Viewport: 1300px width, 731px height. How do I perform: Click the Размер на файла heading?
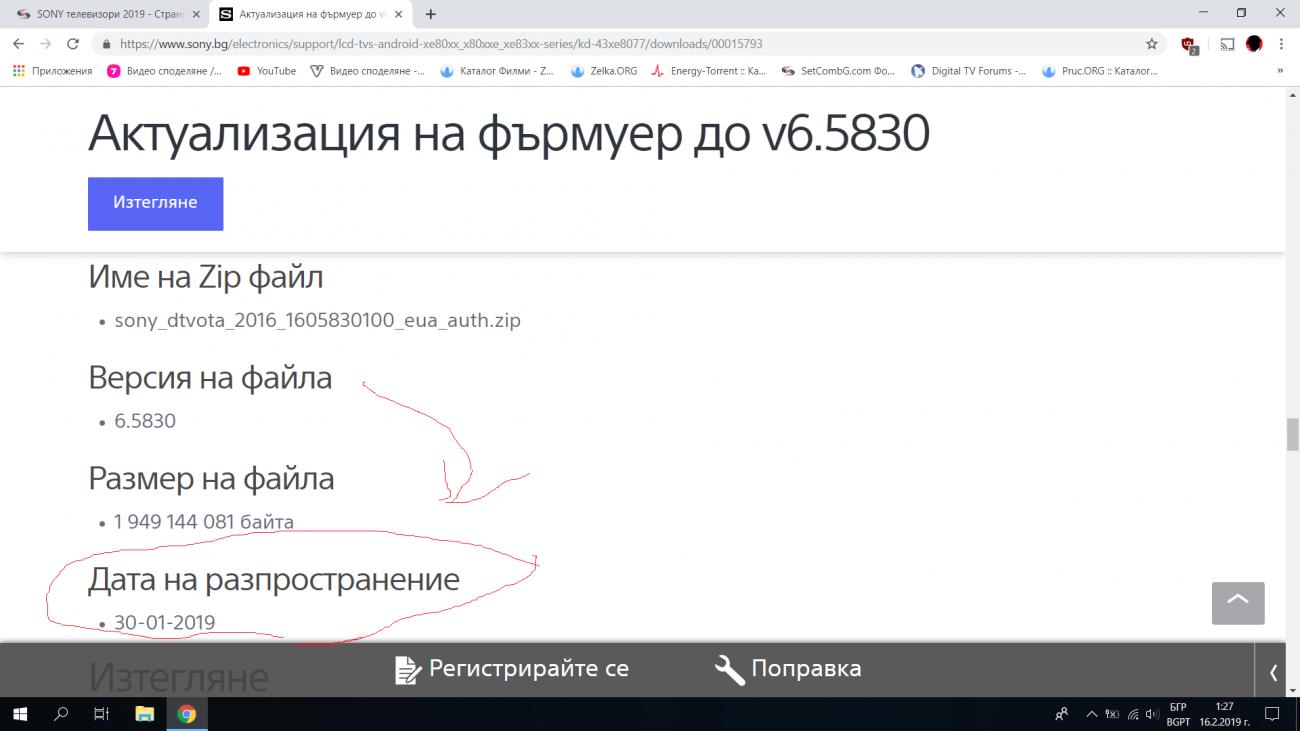click(x=211, y=479)
